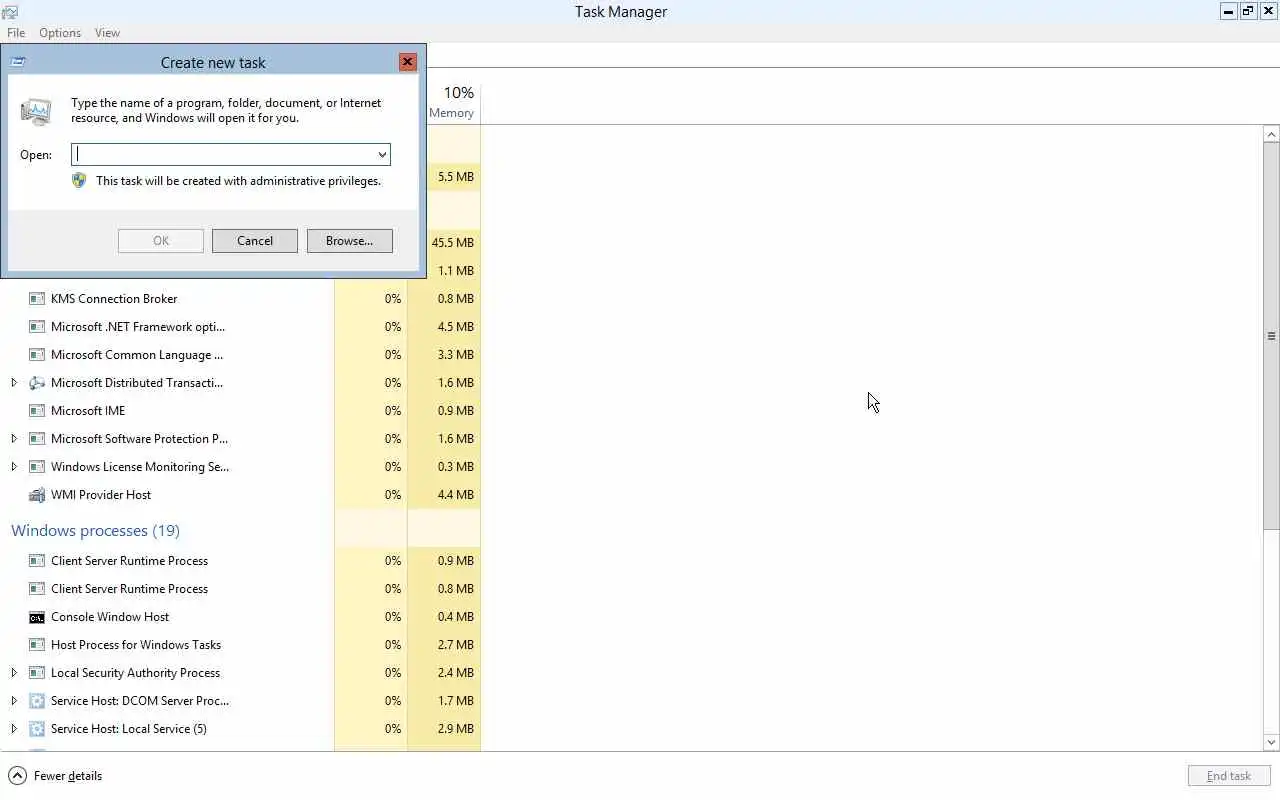Click the Host Process for Windows Tasks icon
The image size is (1280, 800).
[37, 645]
